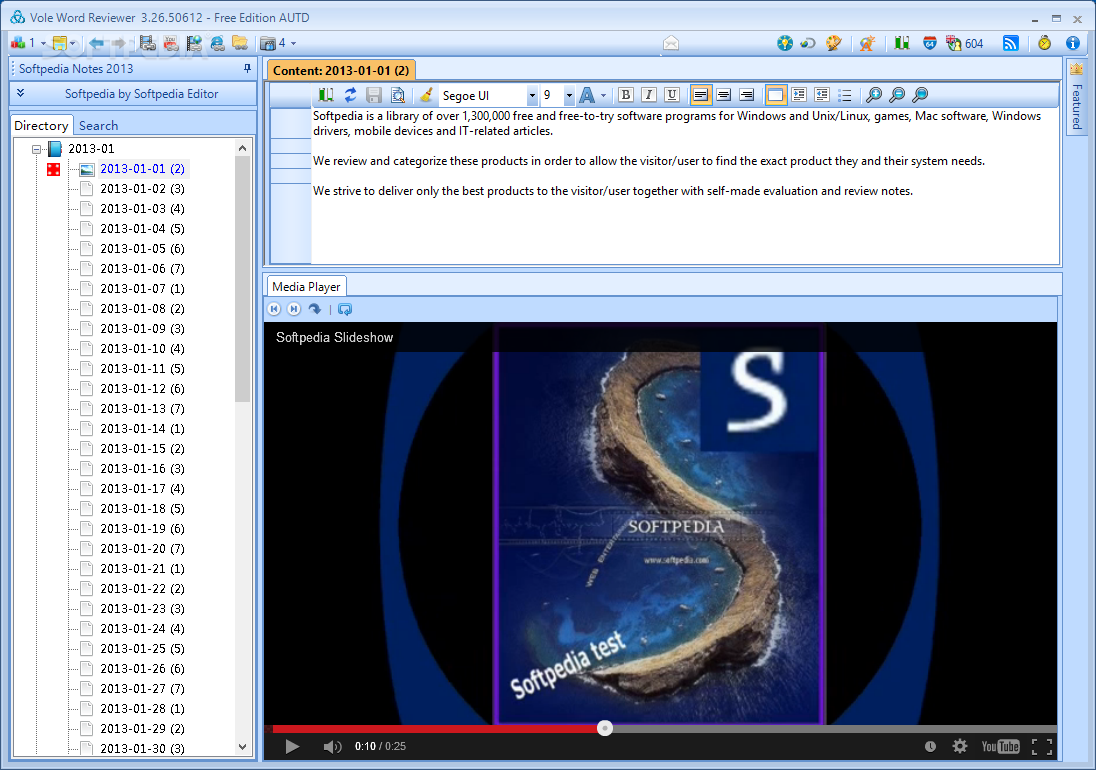The image size is (1096, 770).
Task: Click the gray forward arrow
Action: [119, 43]
